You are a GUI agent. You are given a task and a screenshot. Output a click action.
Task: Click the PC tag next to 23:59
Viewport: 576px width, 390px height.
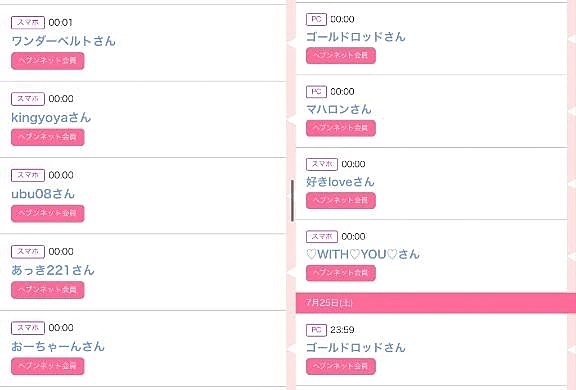click(316, 330)
